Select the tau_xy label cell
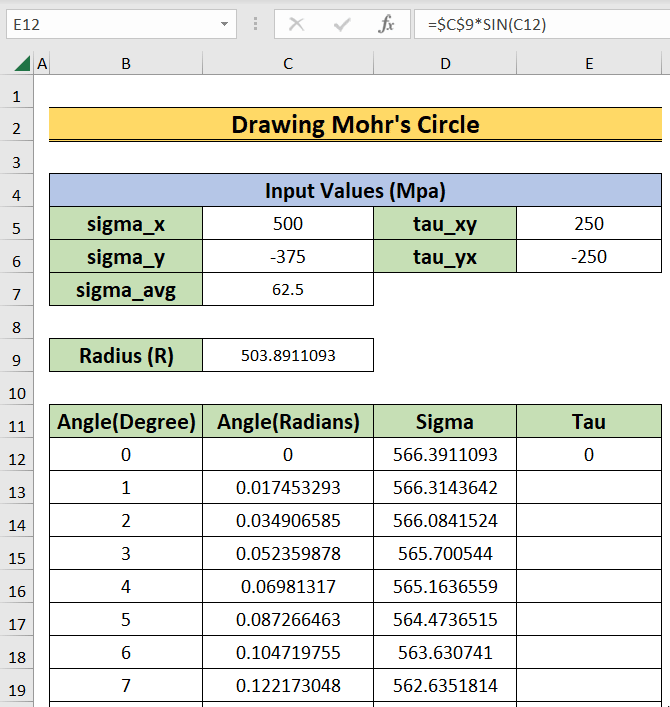 pos(445,224)
